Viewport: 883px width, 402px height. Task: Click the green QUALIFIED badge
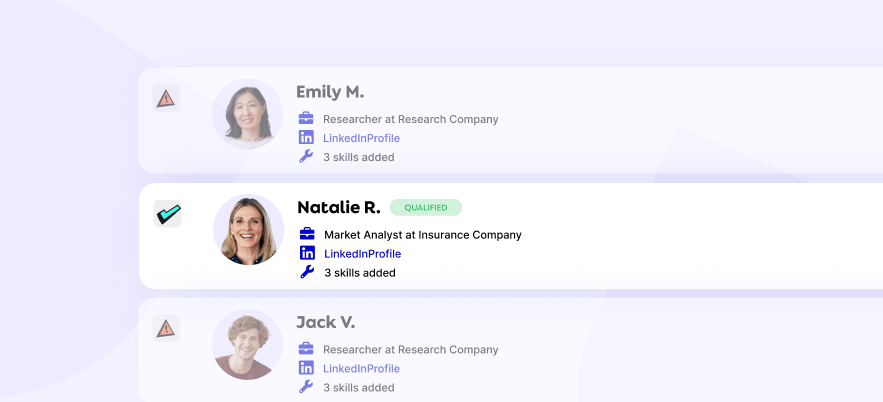[x=426, y=208]
